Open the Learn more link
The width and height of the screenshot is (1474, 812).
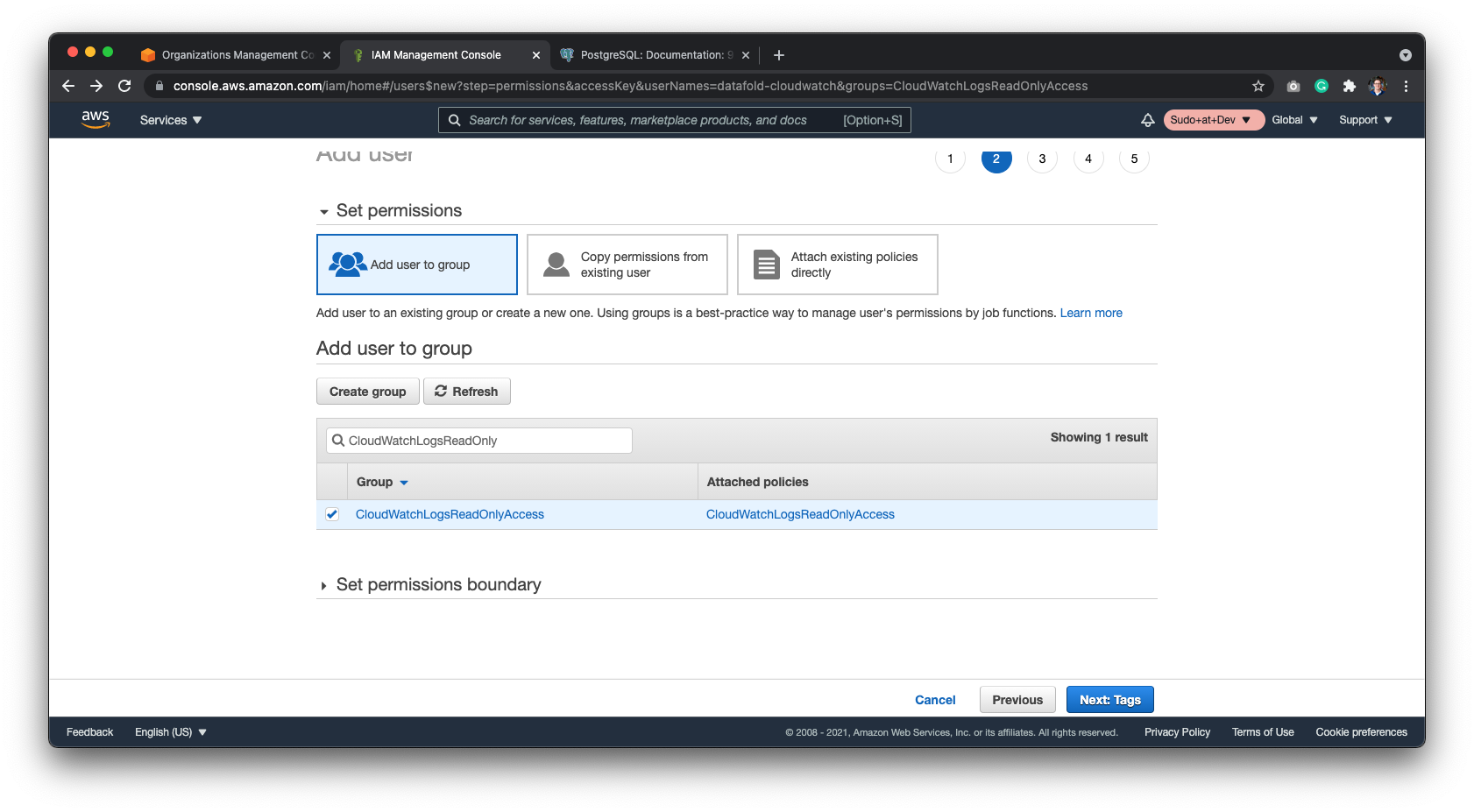tap(1091, 313)
